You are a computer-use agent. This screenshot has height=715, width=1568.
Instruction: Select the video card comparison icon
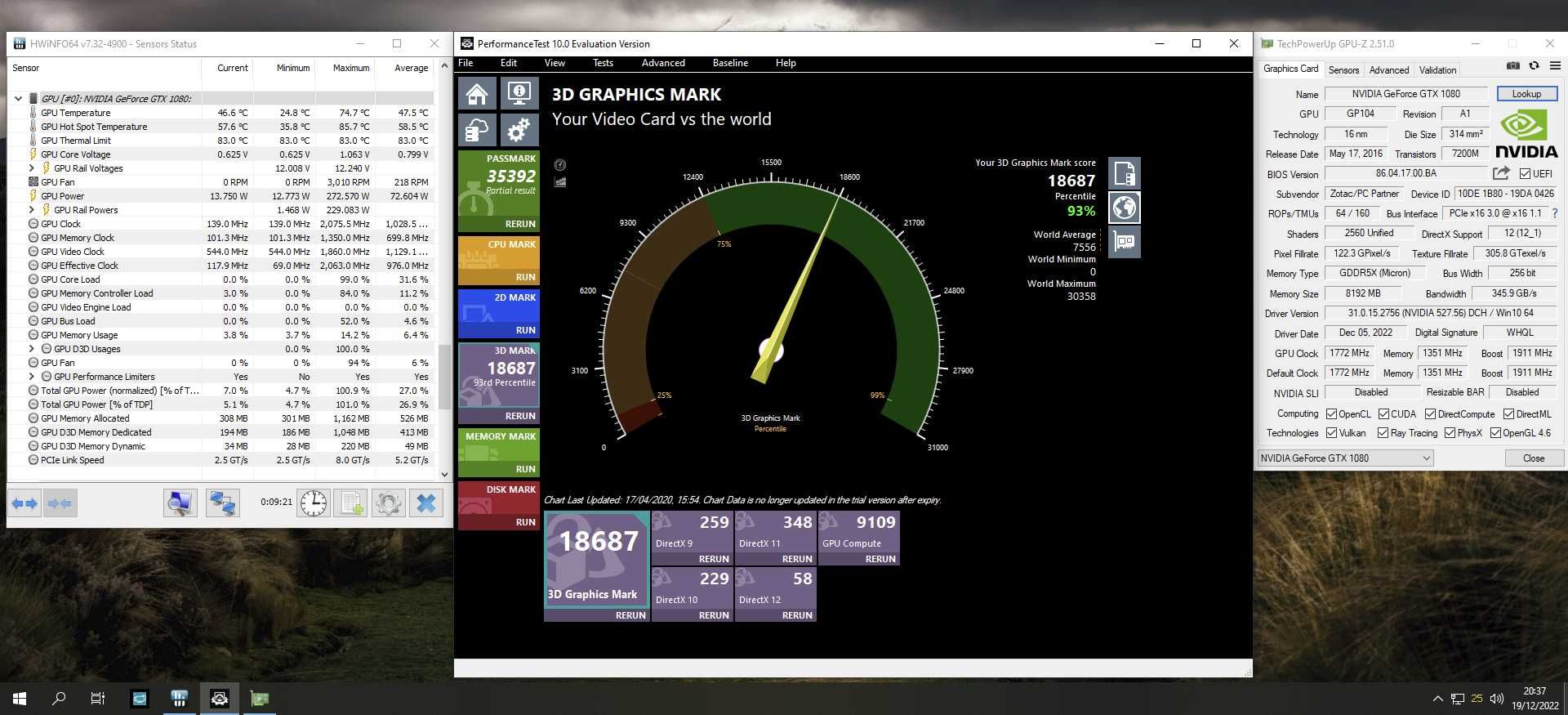click(1125, 242)
